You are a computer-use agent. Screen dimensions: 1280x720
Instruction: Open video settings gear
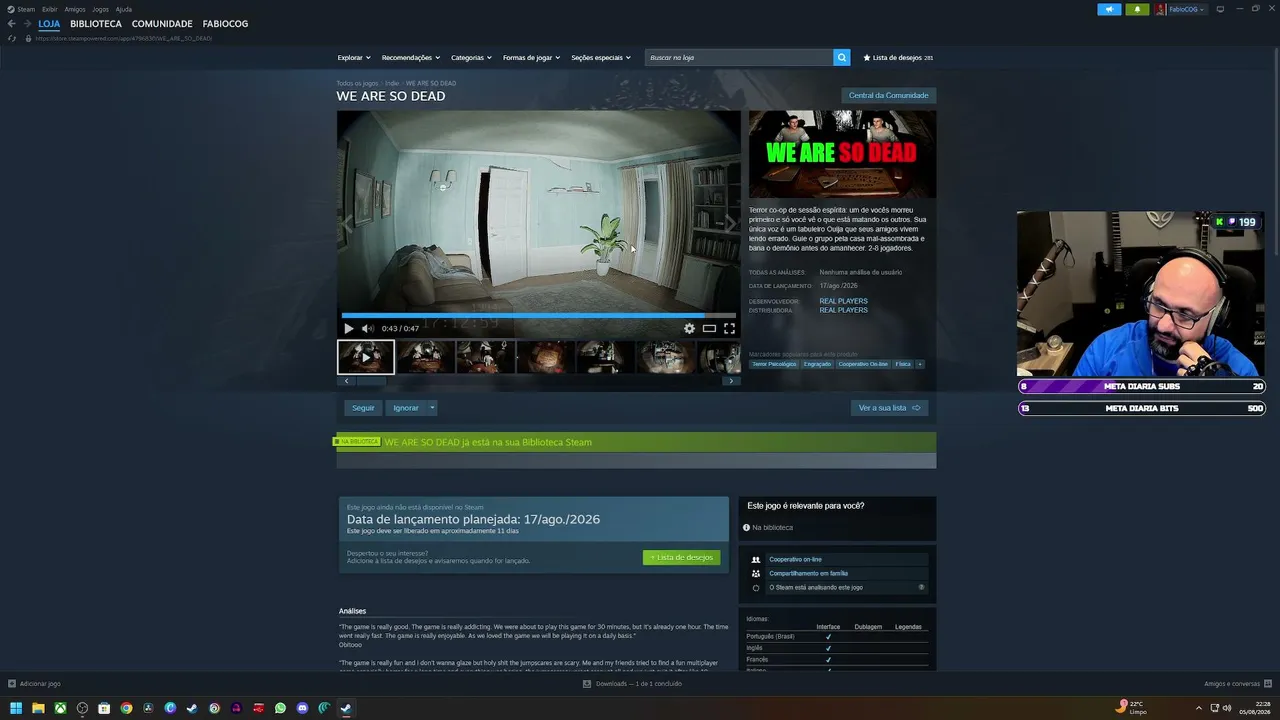pyautogui.click(x=689, y=328)
